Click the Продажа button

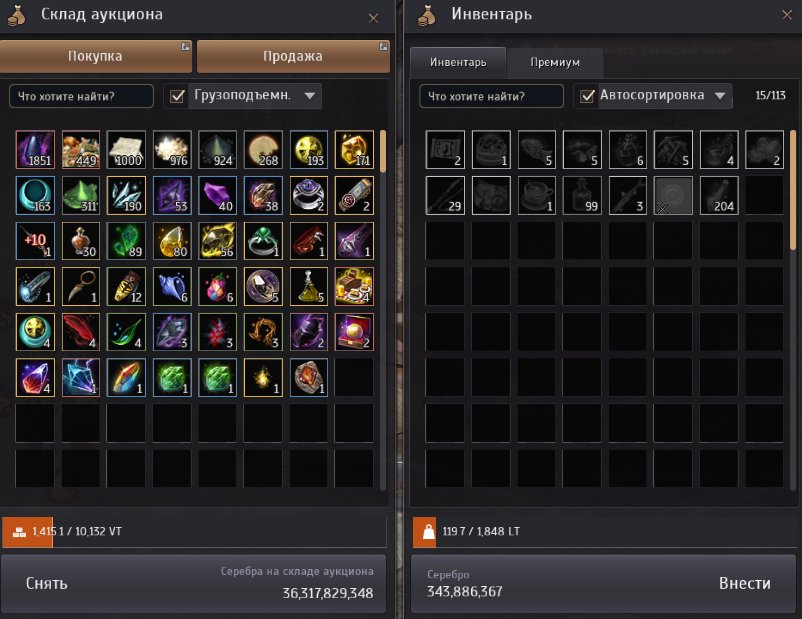coord(293,56)
